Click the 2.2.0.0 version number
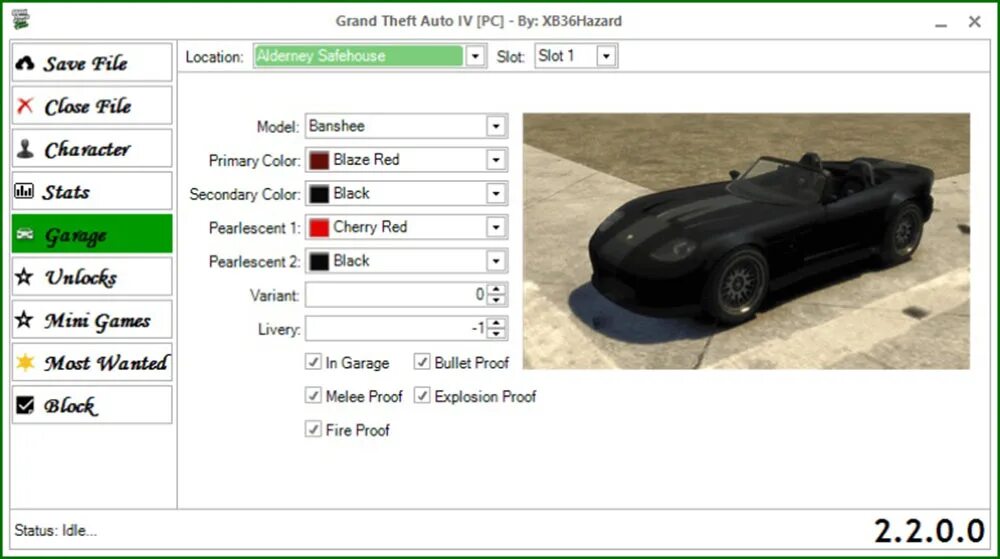Viewport: 1000px width, 559px height. 929,531
